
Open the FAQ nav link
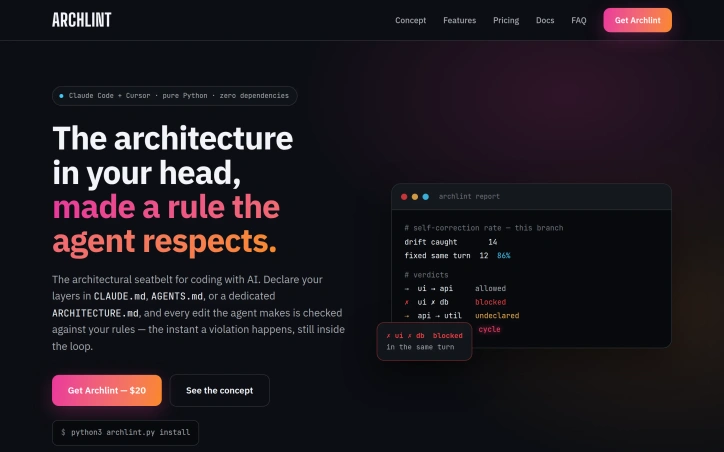point(579,20)
